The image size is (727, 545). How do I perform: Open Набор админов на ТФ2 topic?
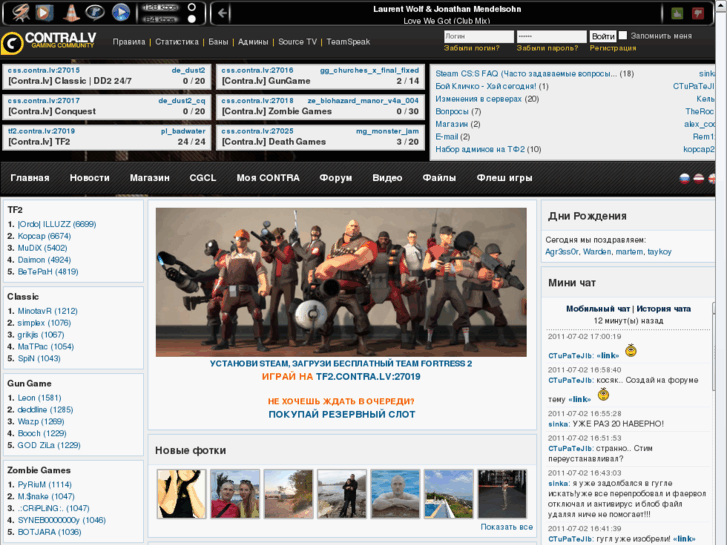tap(480, 149)
